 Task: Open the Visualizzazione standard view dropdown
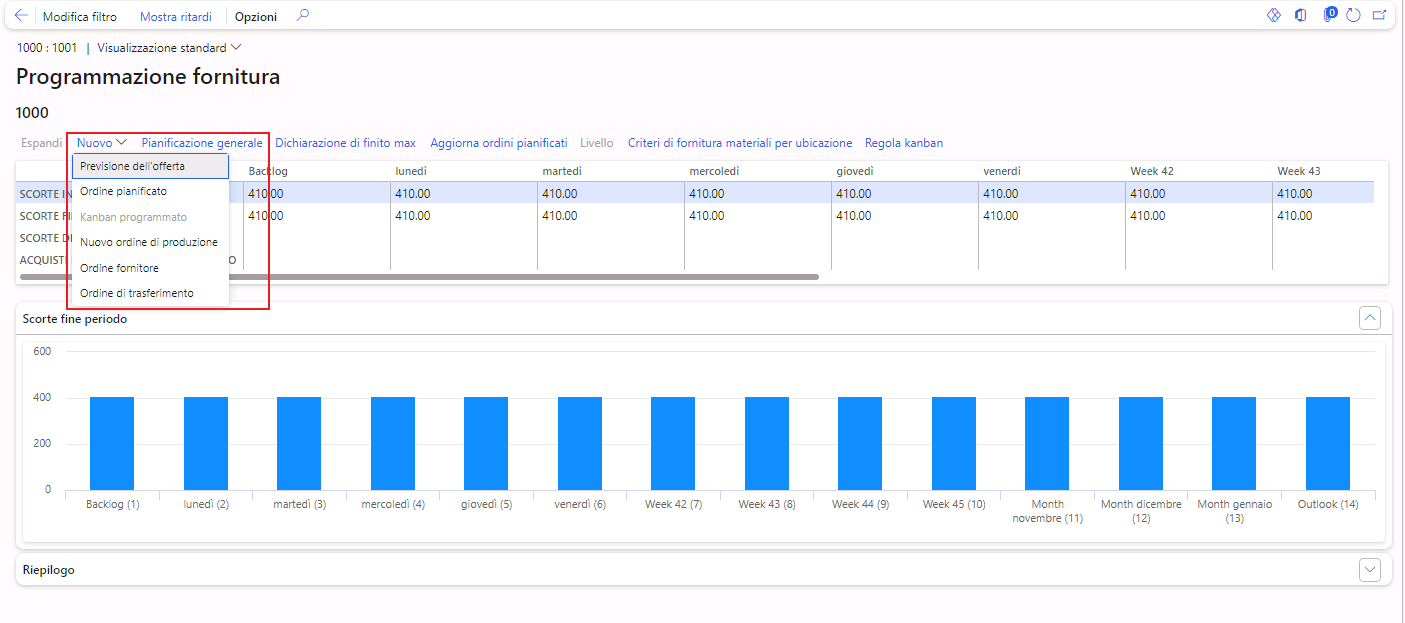(167, 47)
